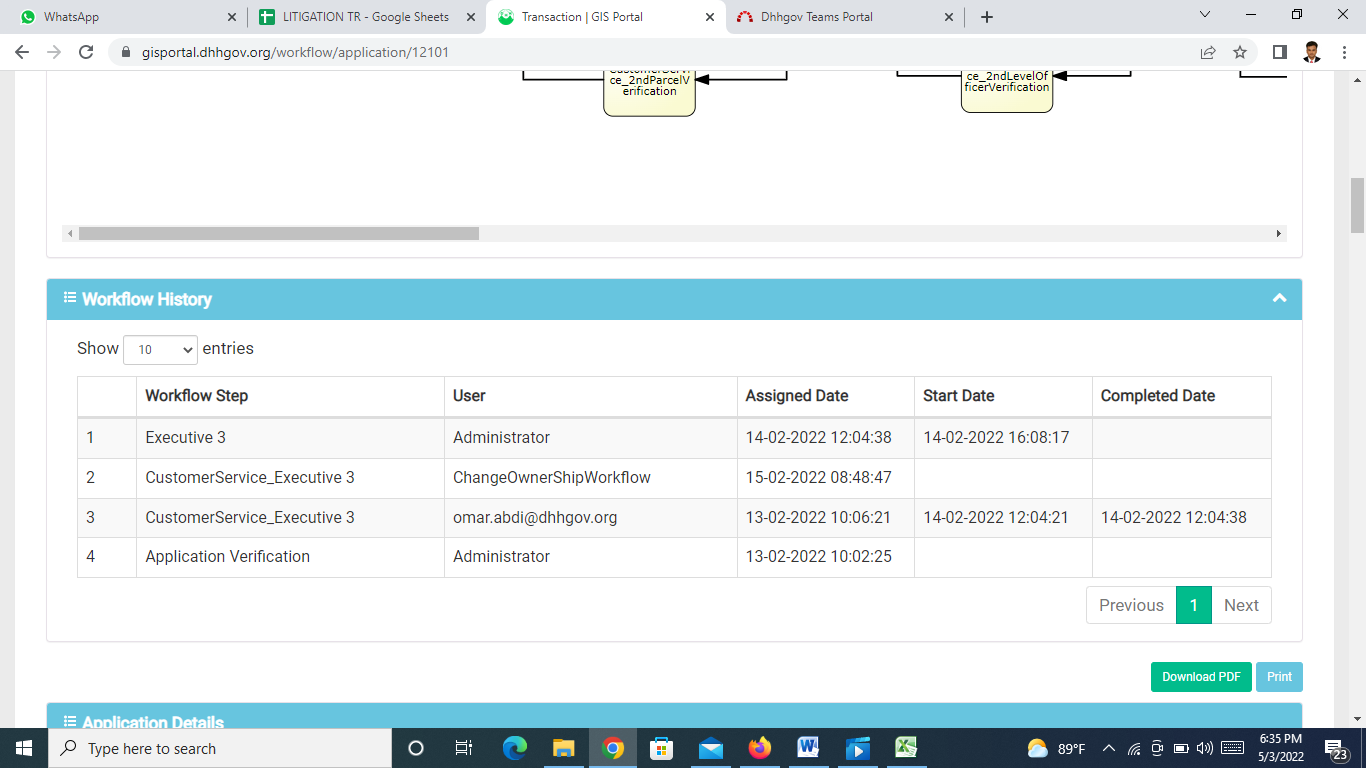
Task: Sort by Start Date column
Action: click(1003, 396)
